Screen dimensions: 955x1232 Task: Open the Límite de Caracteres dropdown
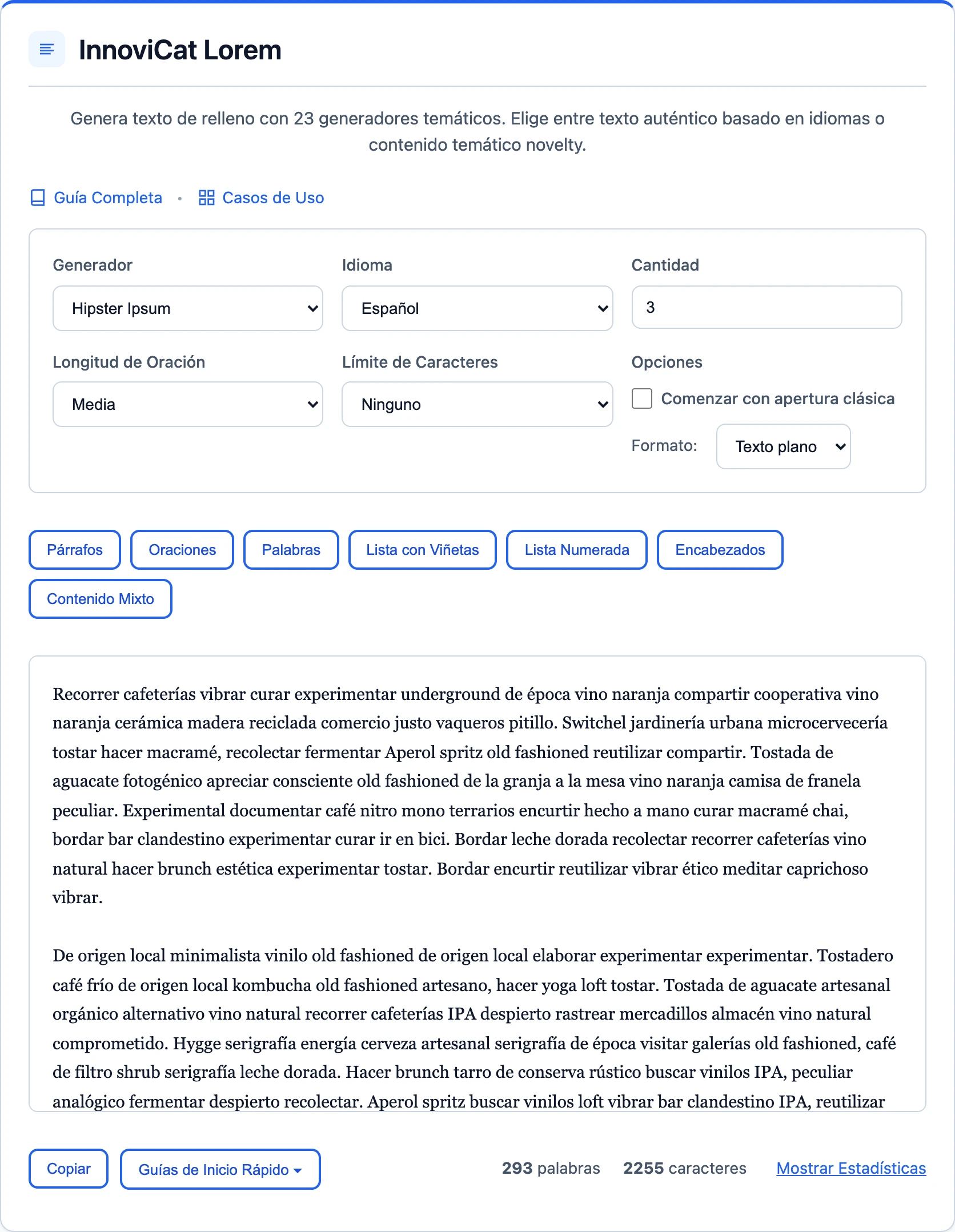(477, 404)
